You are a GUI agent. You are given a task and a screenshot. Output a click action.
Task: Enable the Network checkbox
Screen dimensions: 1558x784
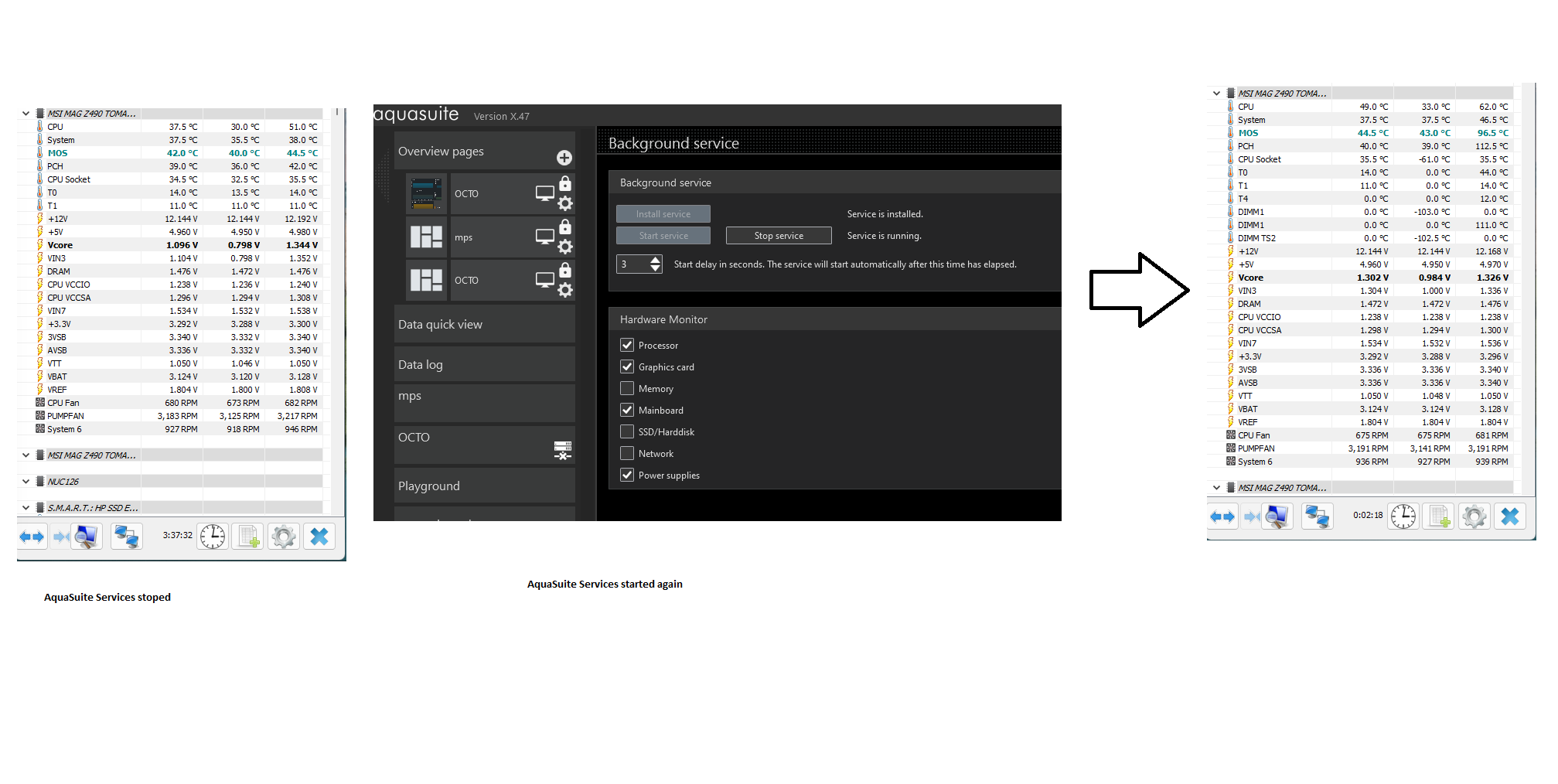tap(627, 453)
